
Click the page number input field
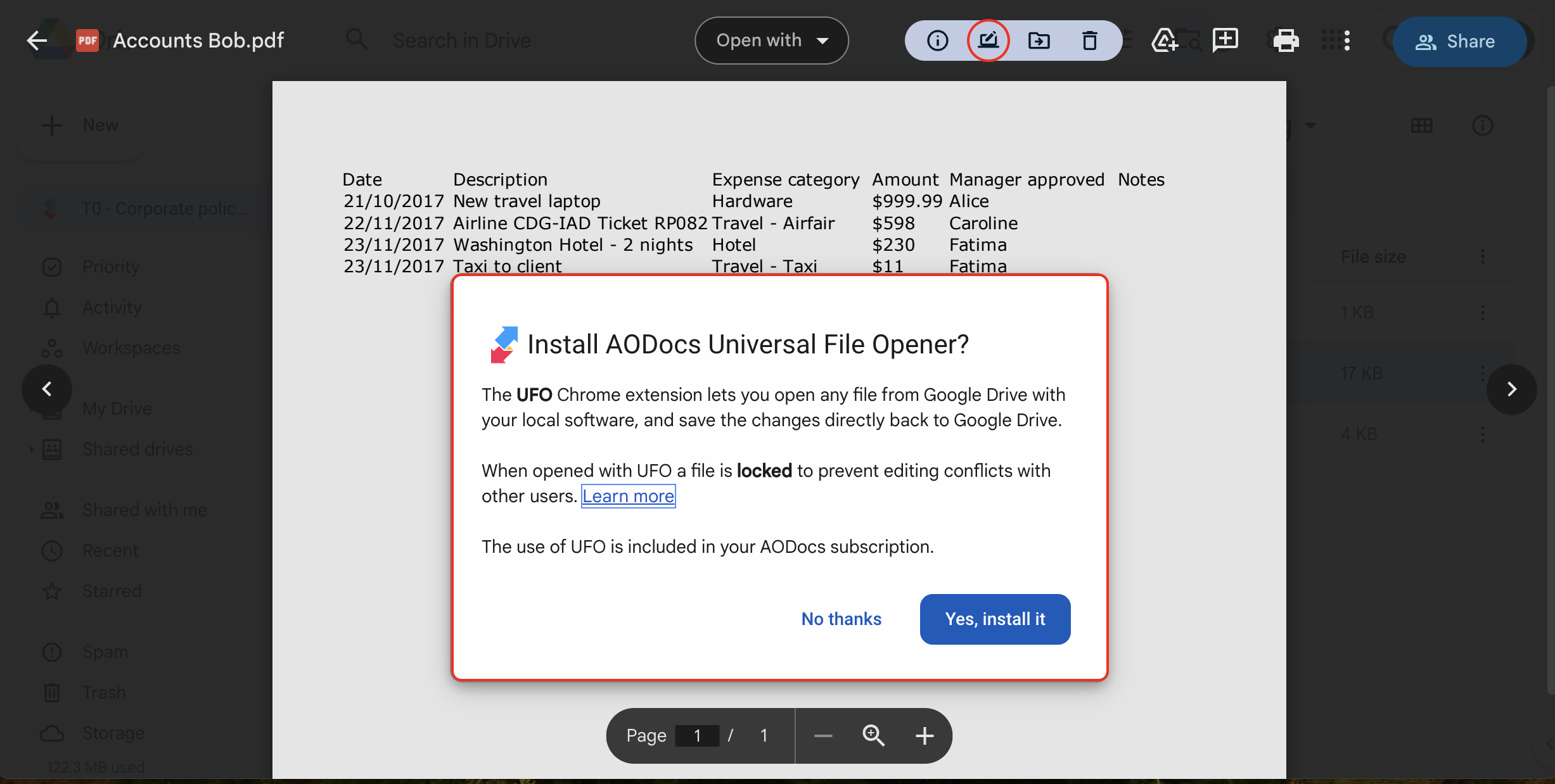coord(697,735)
